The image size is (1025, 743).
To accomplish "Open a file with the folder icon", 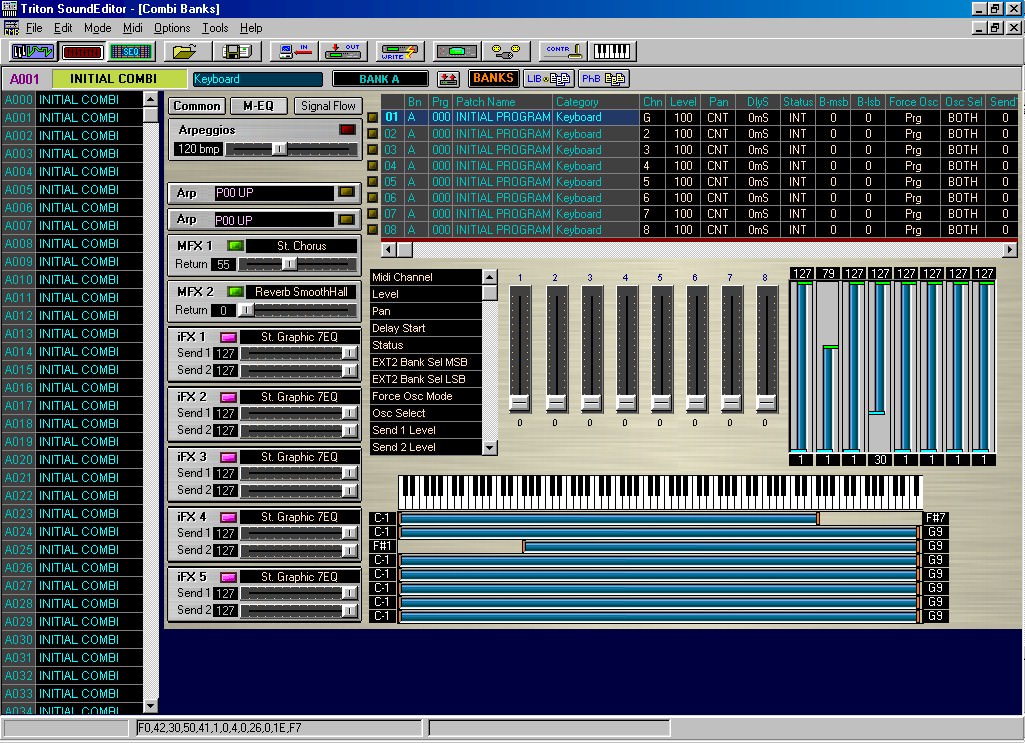I will point(186,51).
